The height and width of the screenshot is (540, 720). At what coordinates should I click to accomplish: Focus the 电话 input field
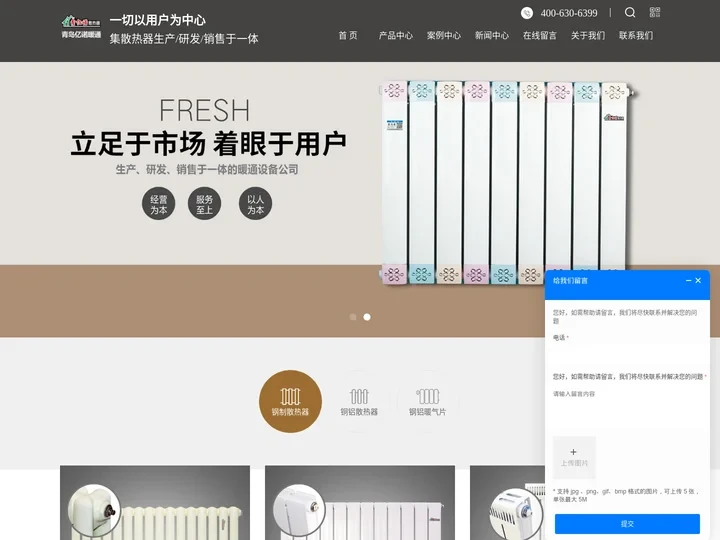coord(627,354)
